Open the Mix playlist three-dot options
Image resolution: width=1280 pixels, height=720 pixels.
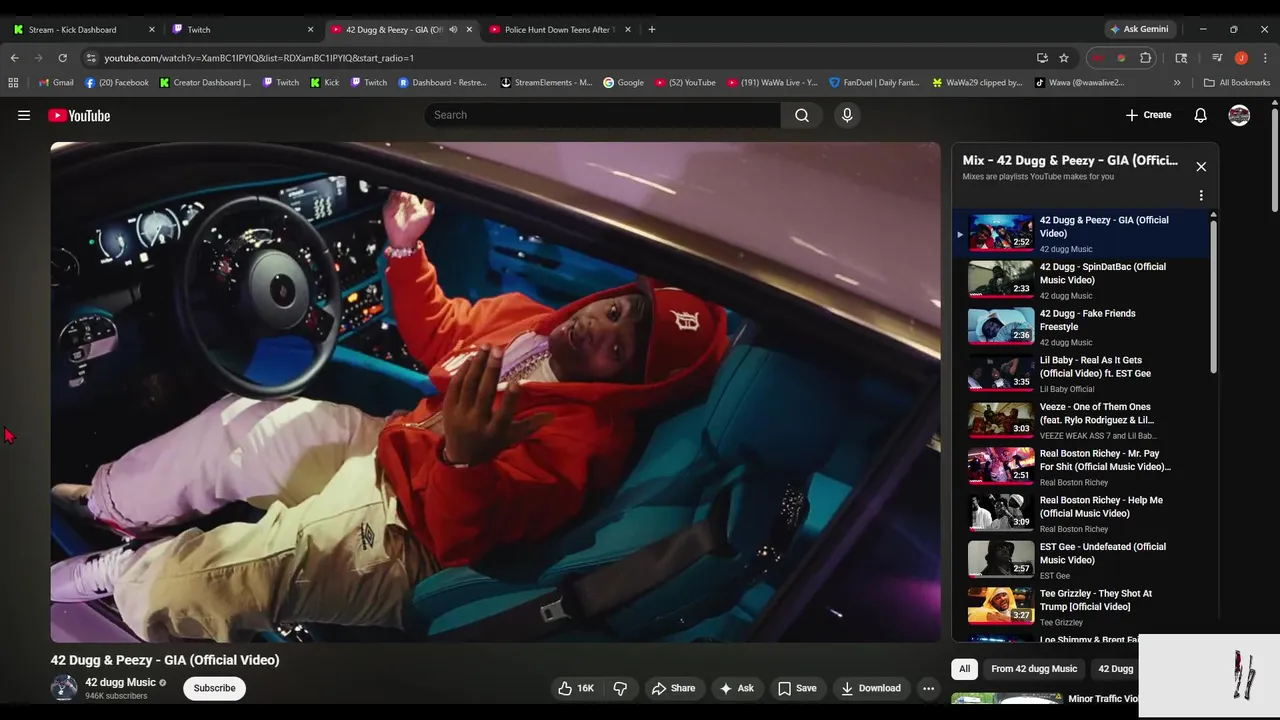1201,195
